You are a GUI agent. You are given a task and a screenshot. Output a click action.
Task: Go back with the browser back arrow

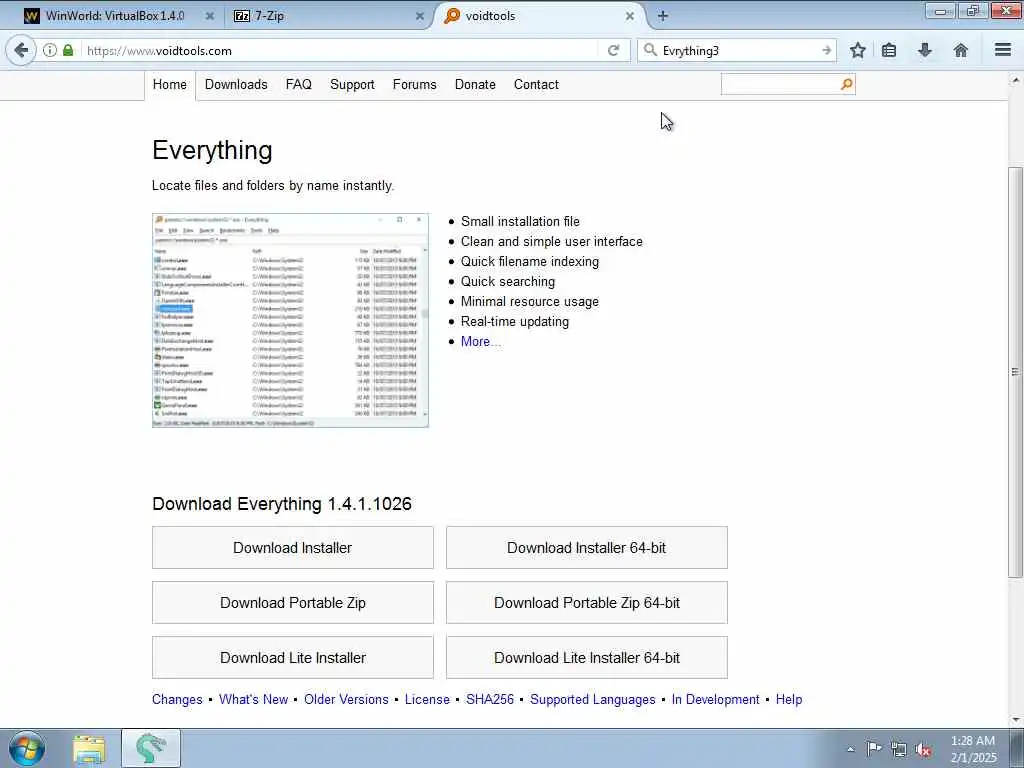21,50
